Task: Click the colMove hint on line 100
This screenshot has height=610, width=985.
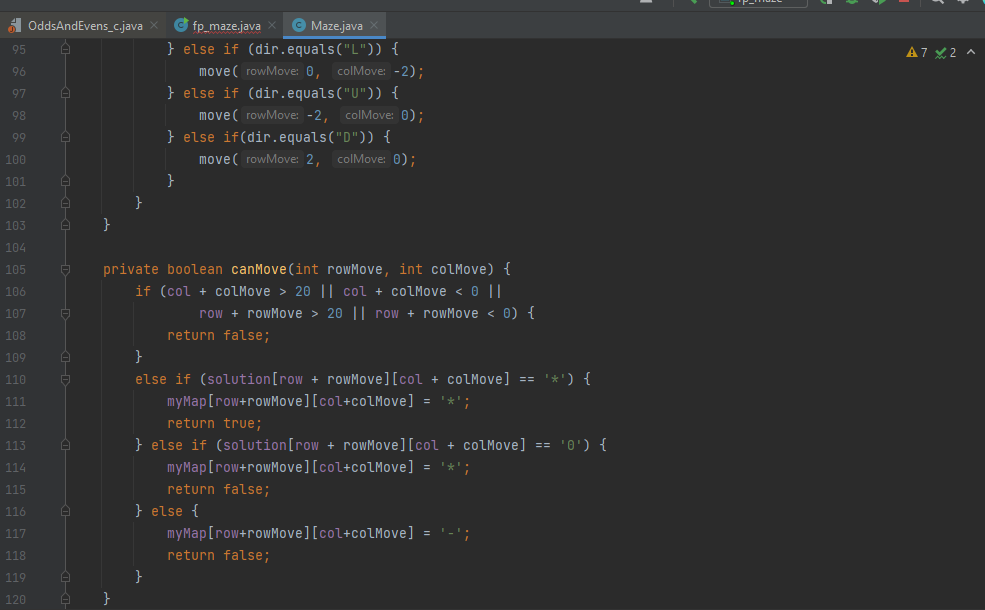Action: [361, 159]
